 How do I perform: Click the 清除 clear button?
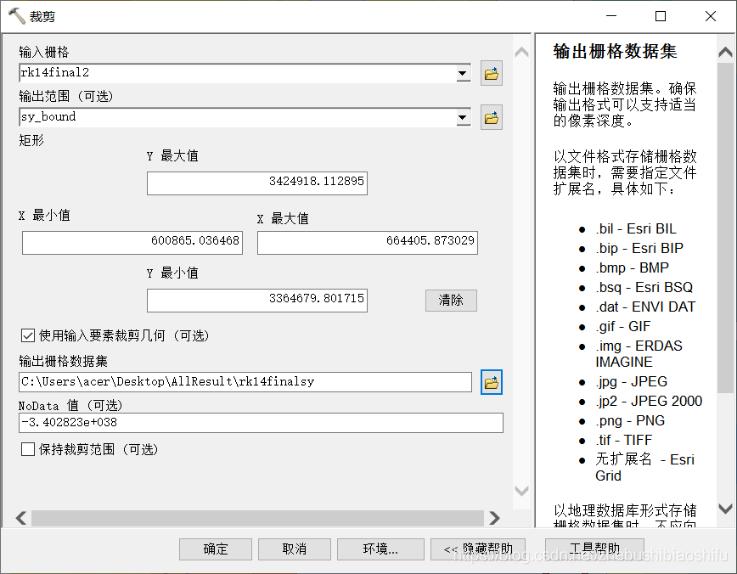[451, 300]
